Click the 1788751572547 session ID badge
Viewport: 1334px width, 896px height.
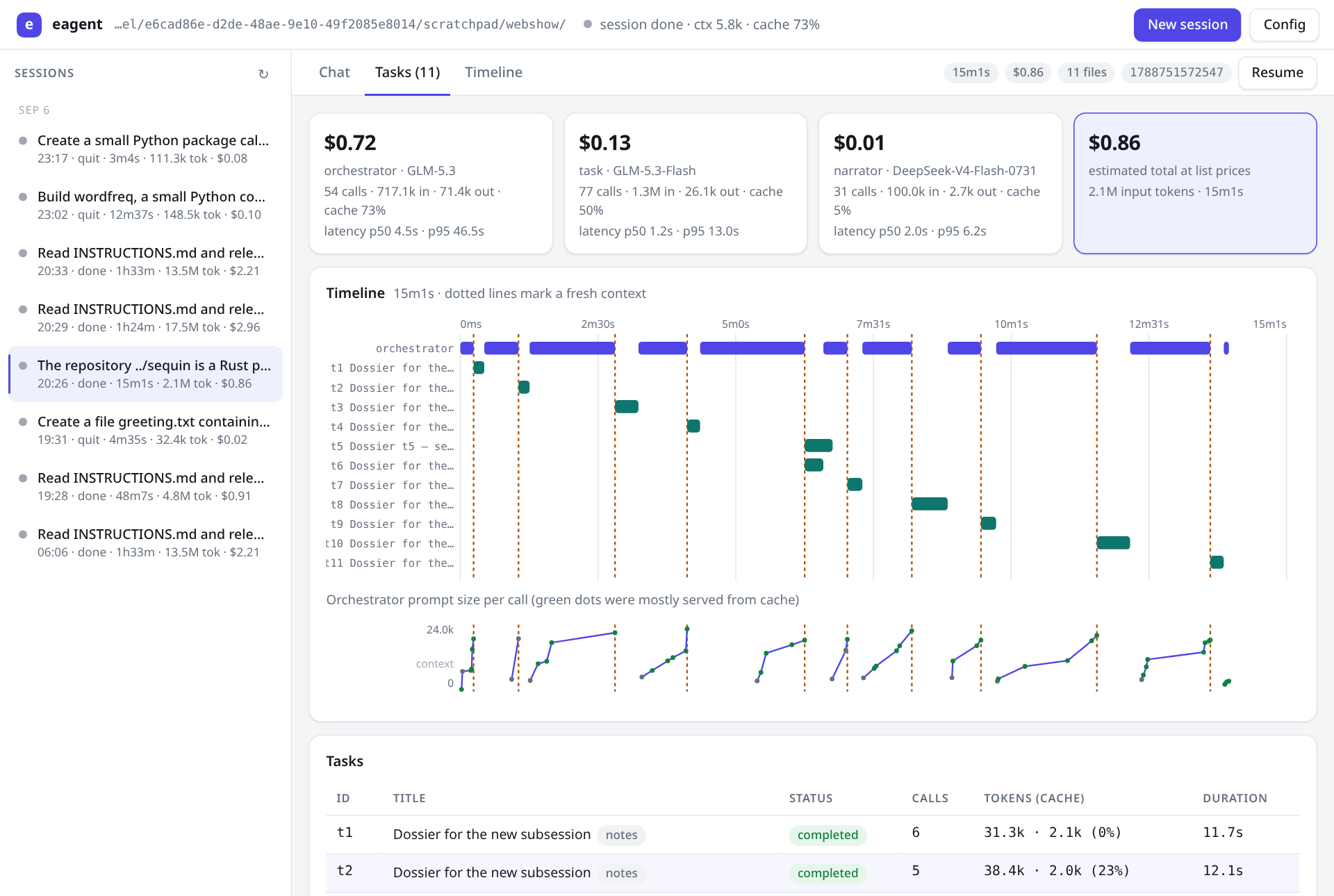click(x=1176, y=72)
